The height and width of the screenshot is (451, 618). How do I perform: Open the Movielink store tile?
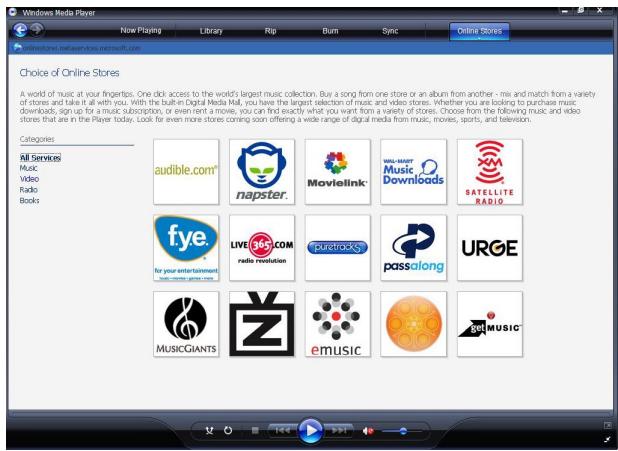(338, 172)
